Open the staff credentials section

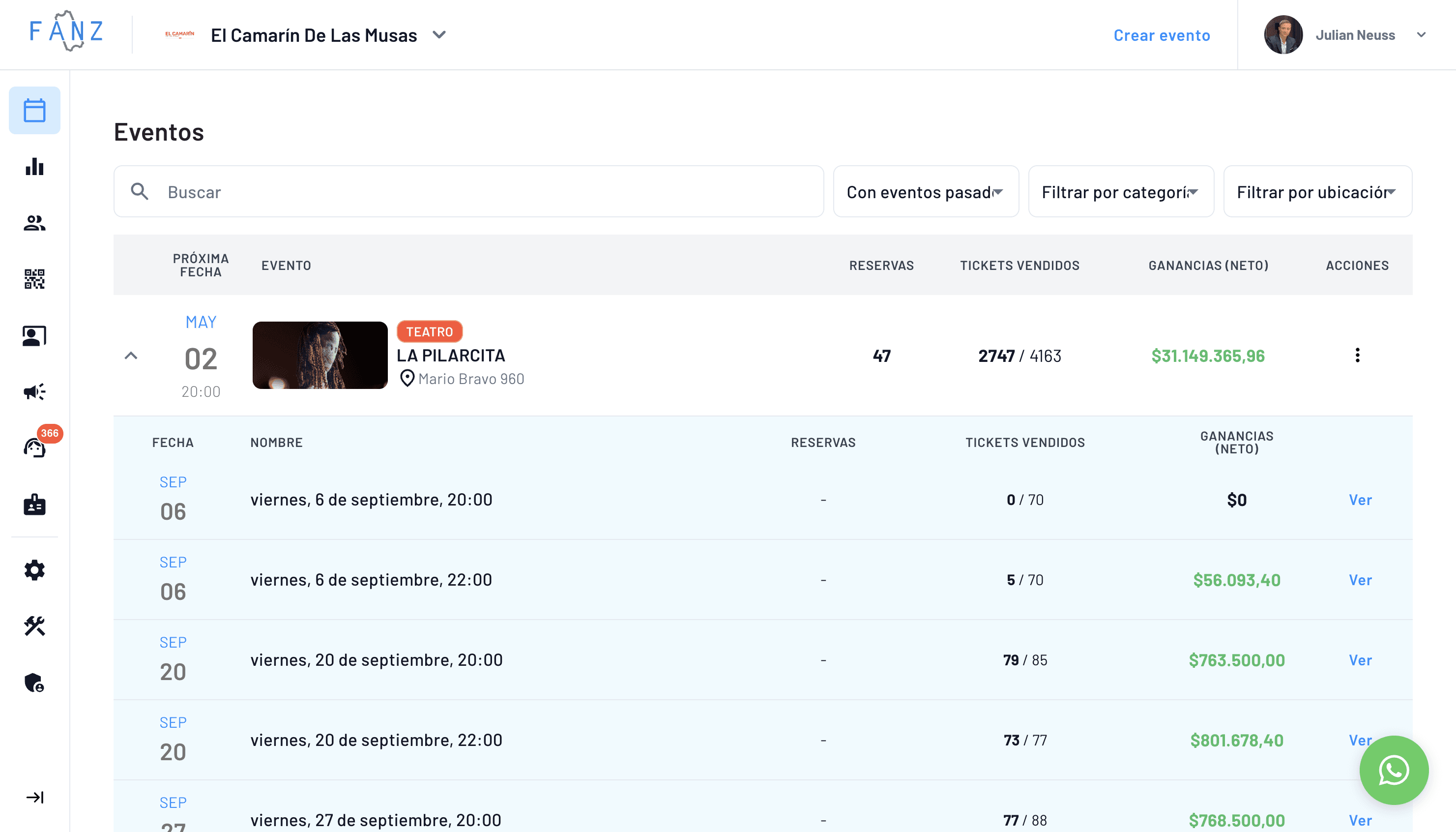34,505
